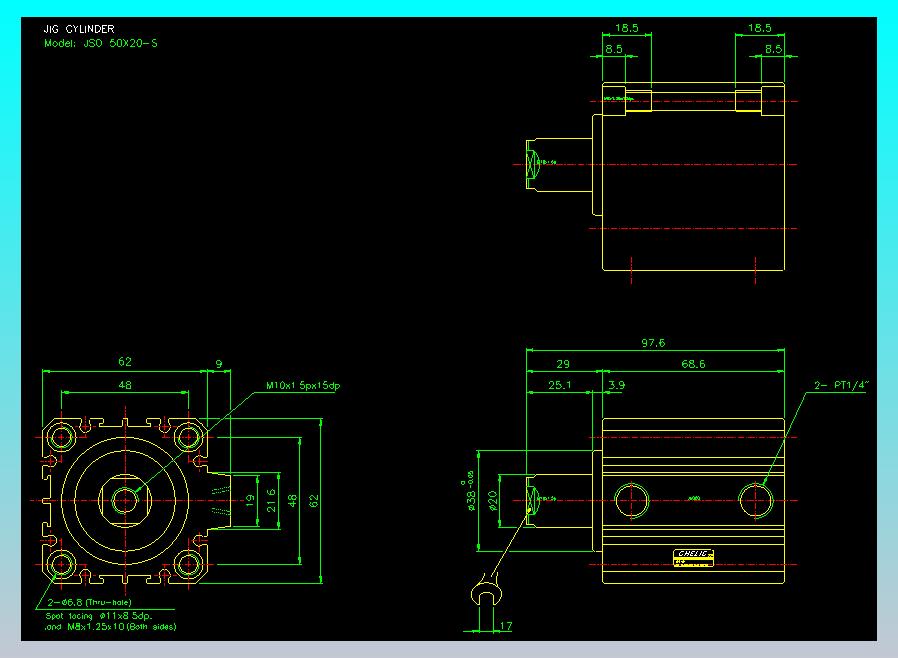
Task: Select the "and M8x1.25x10(Both sides)" note
Action: tap(111, 627)
